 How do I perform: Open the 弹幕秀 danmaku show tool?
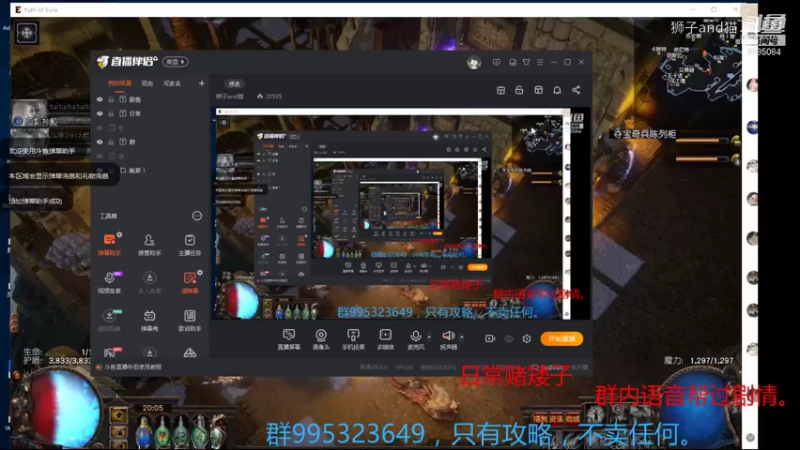point(149,320)
